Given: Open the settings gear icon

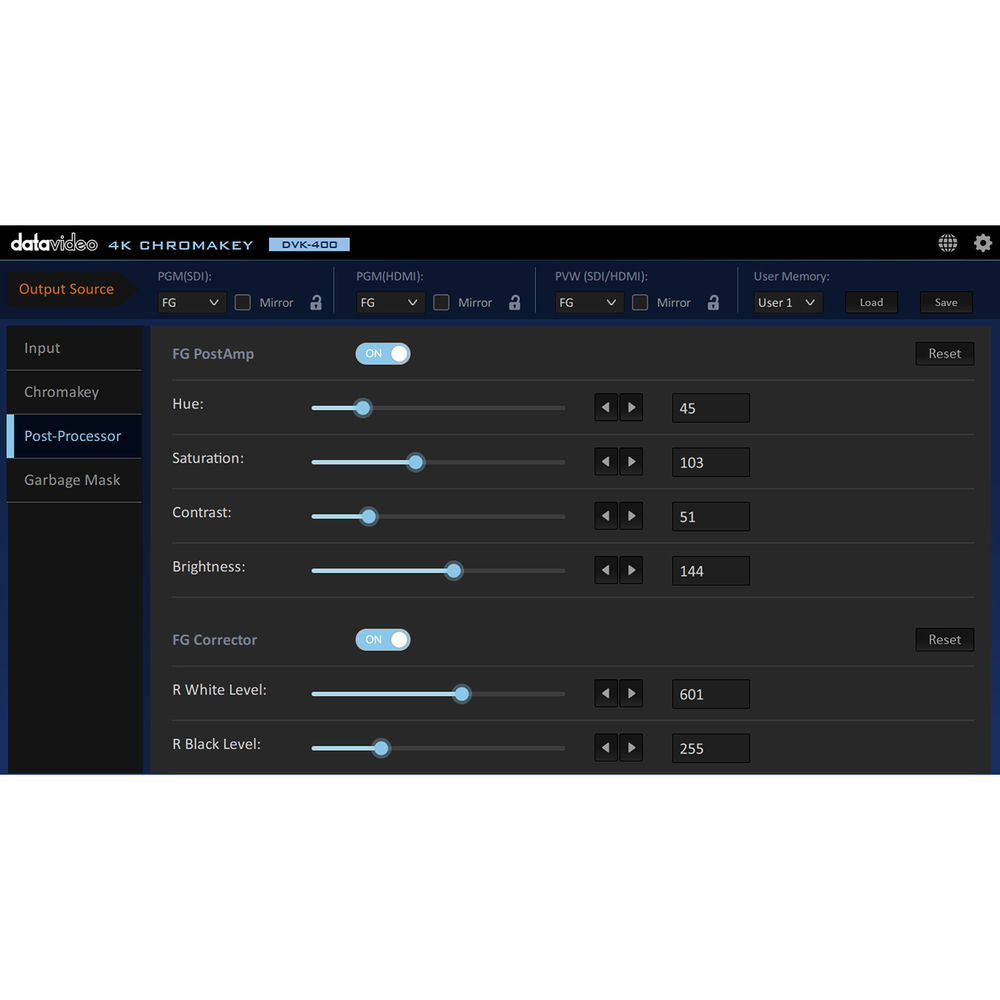Looking at the screenshot, I should pyautogui.click(x=983, y=243).
